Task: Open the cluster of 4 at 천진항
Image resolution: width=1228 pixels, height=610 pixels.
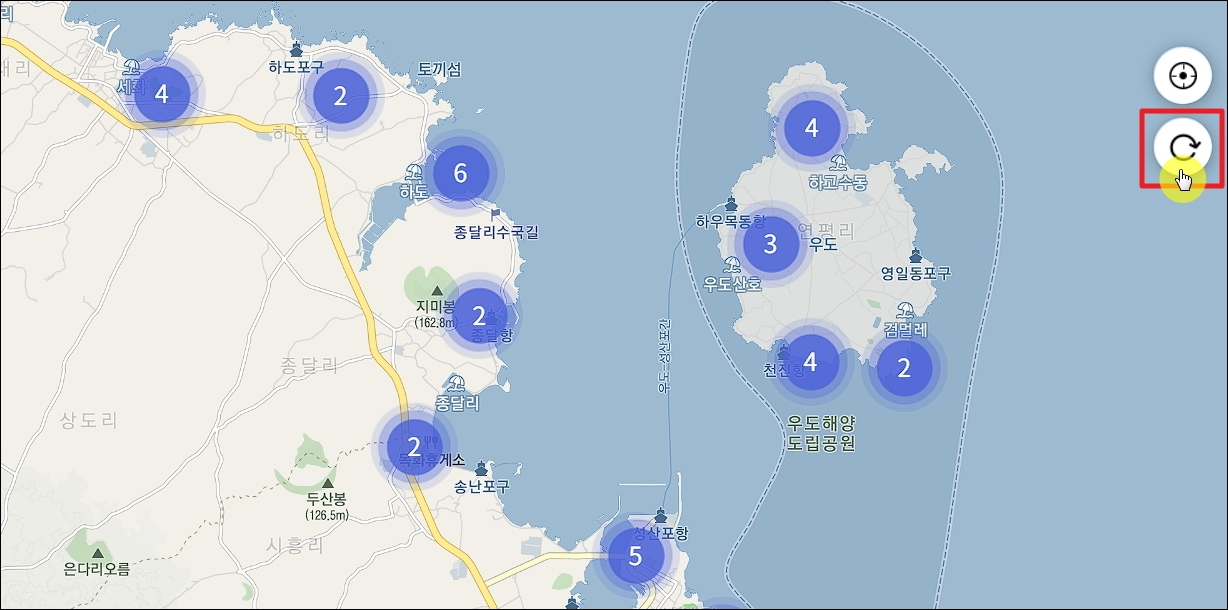Action: (810, 361)
